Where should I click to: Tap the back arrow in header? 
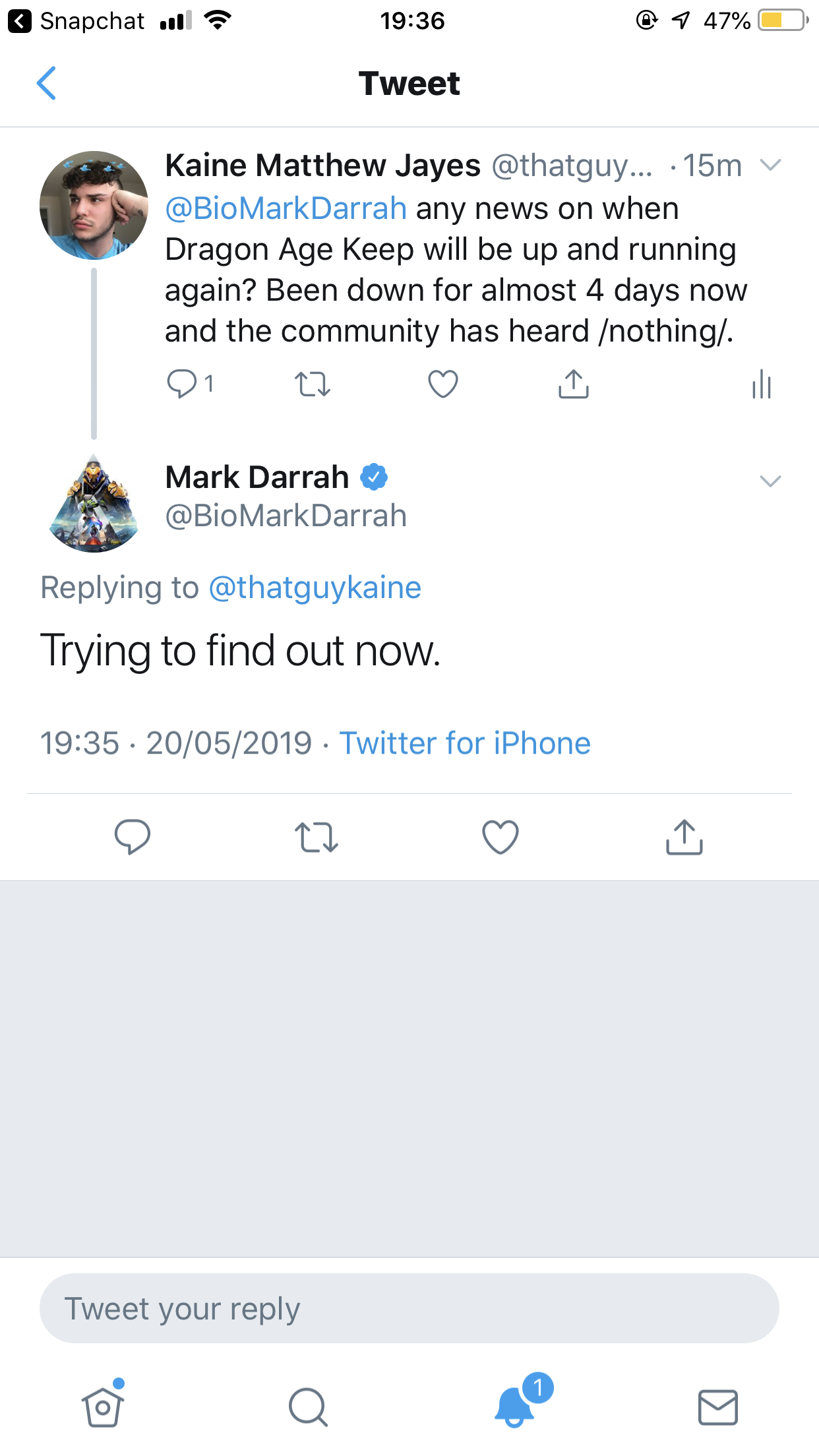46,84
